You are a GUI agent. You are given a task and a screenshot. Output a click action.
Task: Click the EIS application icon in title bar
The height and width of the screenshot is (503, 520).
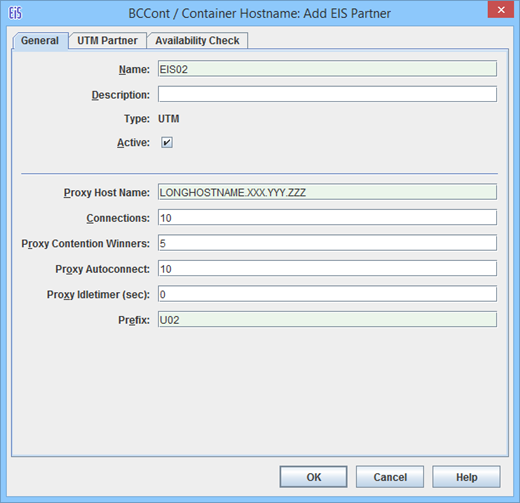click(15, 13)
